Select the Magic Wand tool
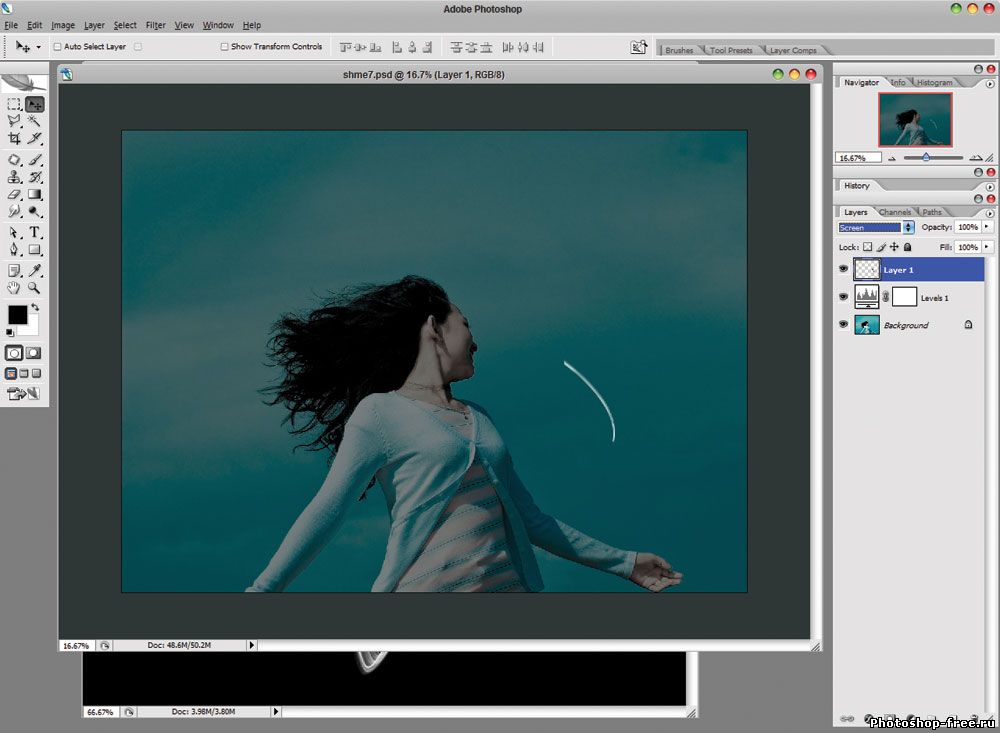This screenshot has width=1000, height=733. pos(35,121)
